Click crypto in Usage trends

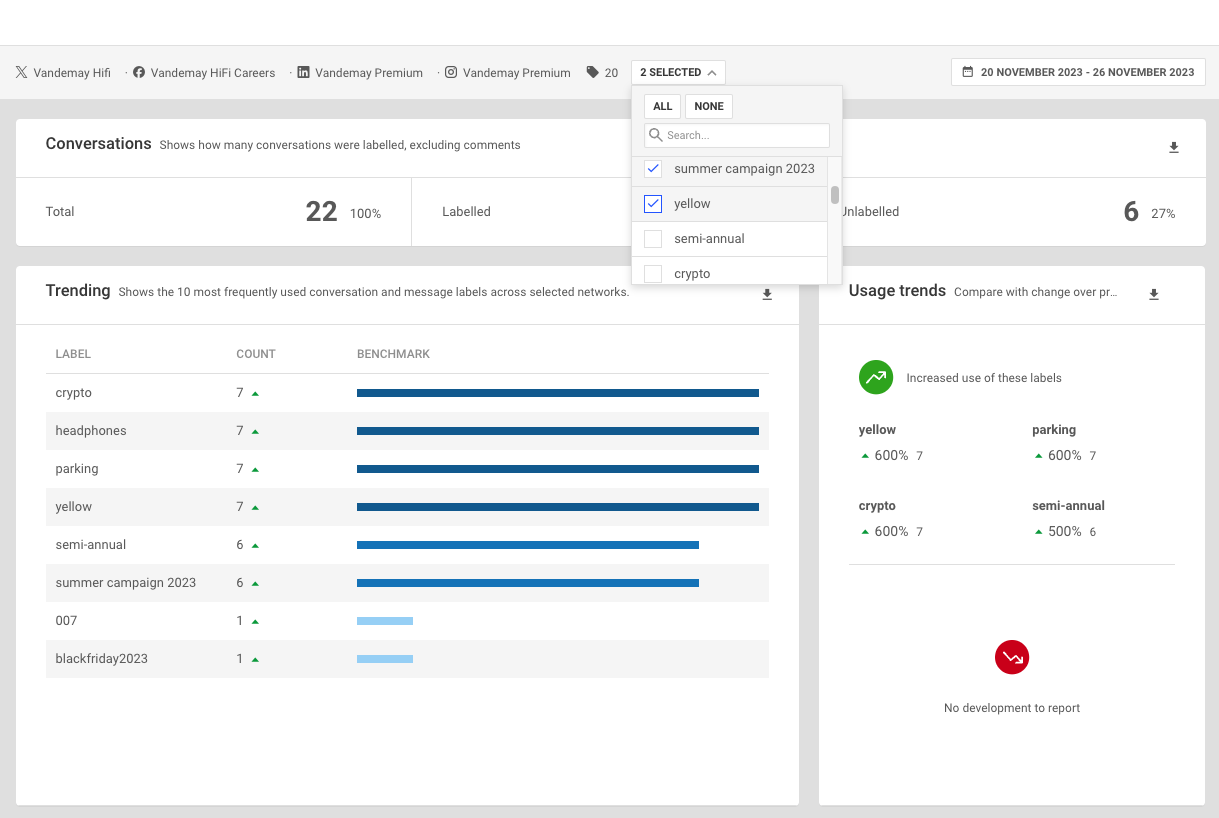click(x=877, y=506)
